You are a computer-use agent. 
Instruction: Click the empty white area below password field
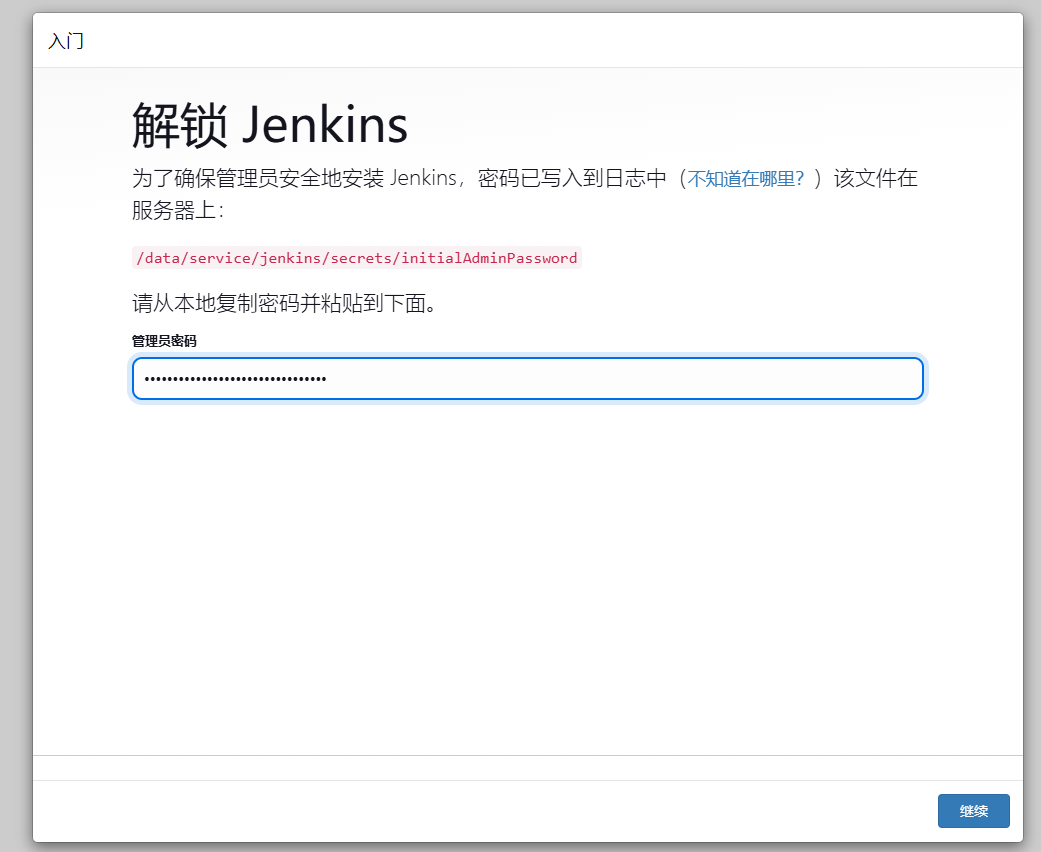527,560
